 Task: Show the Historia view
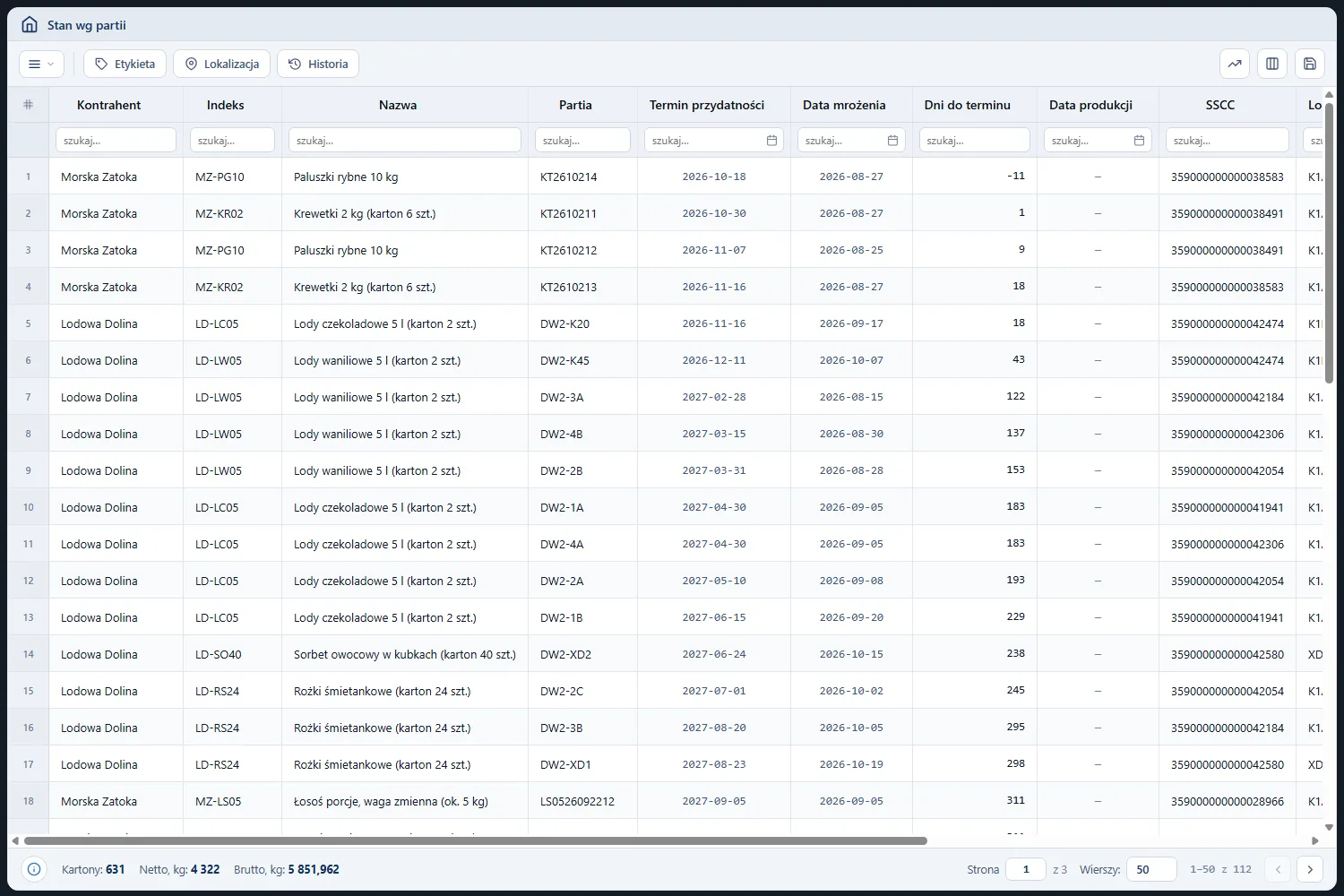tap(318, 64)
